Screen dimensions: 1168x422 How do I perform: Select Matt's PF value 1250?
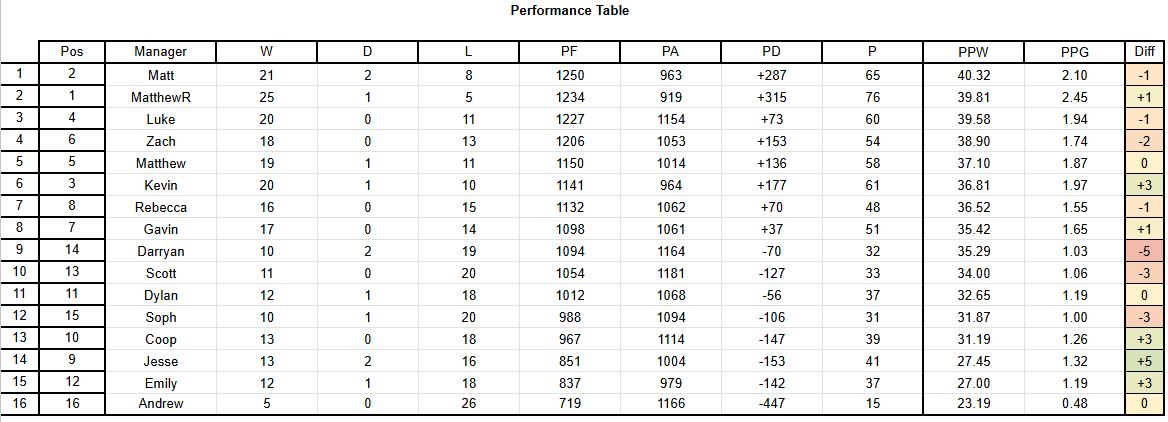(570, 75)
